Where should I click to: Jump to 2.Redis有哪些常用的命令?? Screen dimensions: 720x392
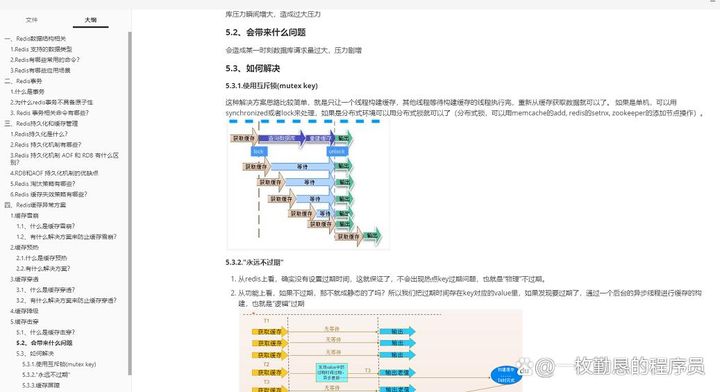pyautogui.click(x=45, y=60)
